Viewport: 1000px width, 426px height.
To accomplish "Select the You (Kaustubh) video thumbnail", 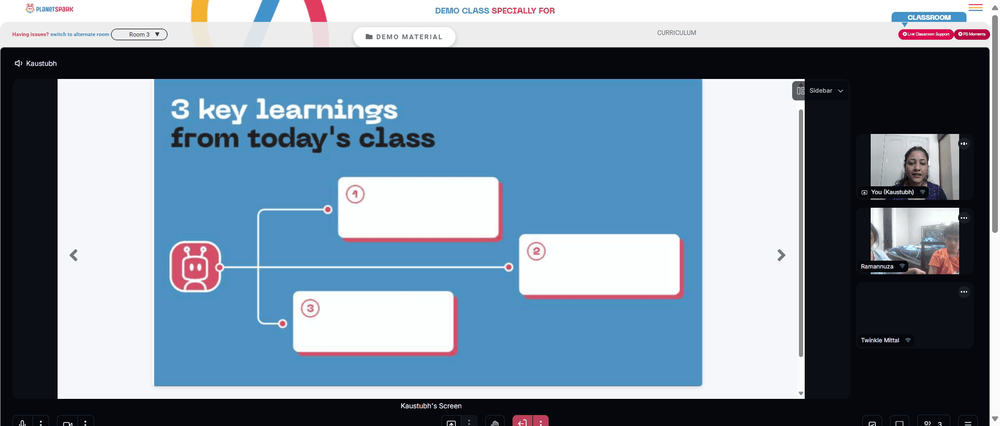I will click(915, 167).
